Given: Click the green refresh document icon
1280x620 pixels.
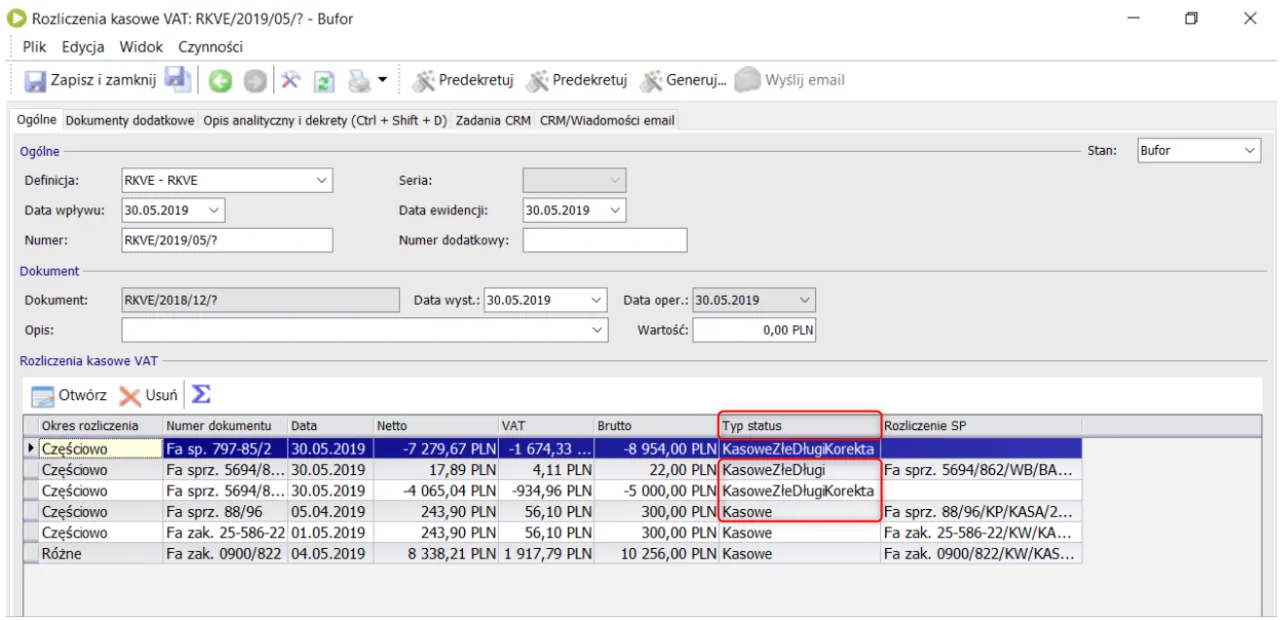Looking at the screenshot, I should point(324,81).
